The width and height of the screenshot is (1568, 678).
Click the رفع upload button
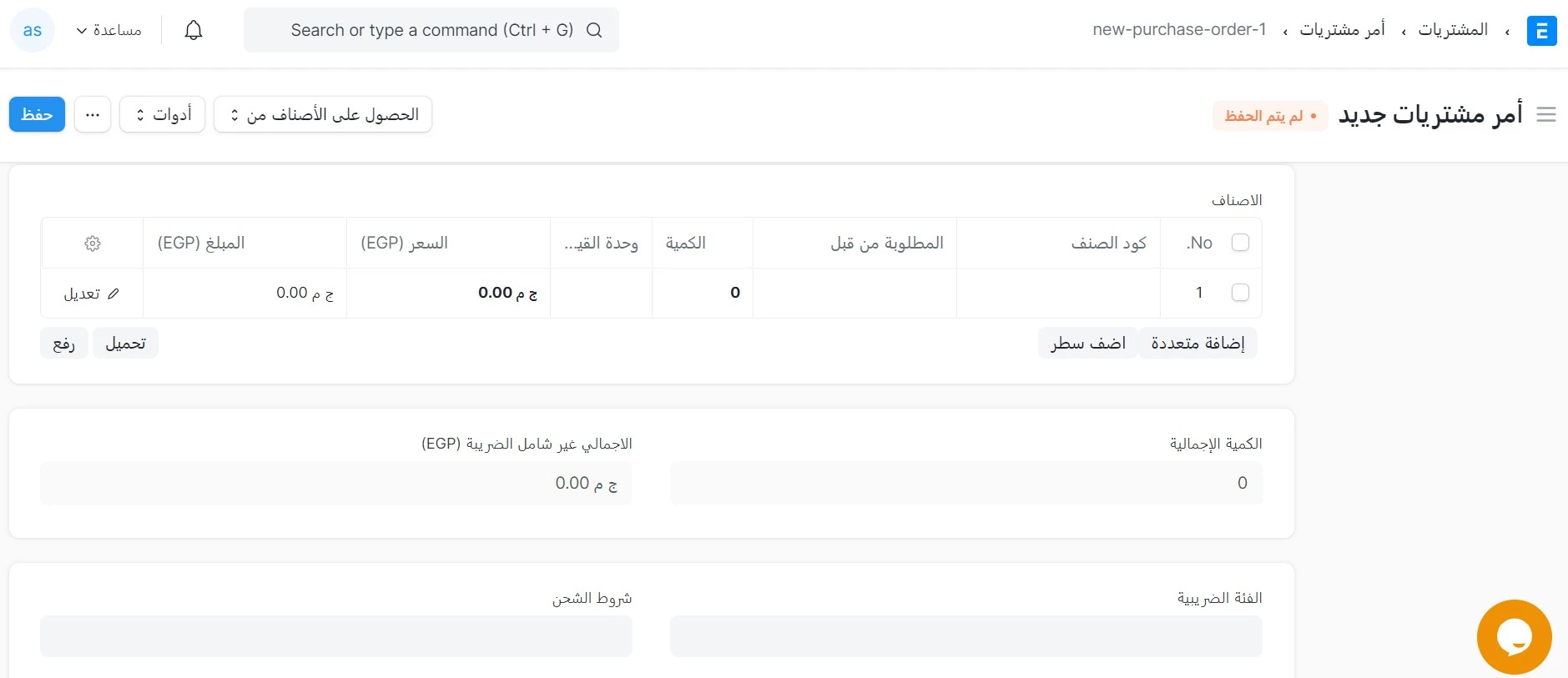click(64, 343)
